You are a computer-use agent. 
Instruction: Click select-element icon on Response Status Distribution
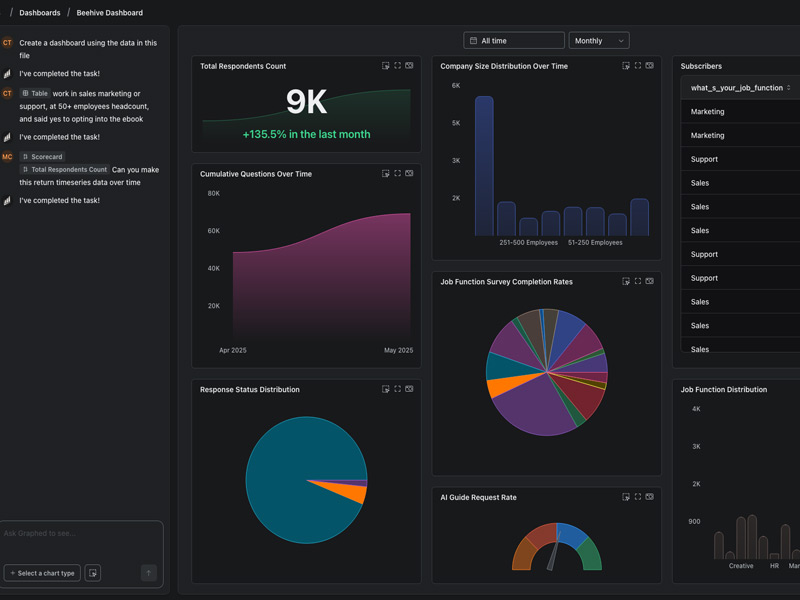[x=386, y=389]
